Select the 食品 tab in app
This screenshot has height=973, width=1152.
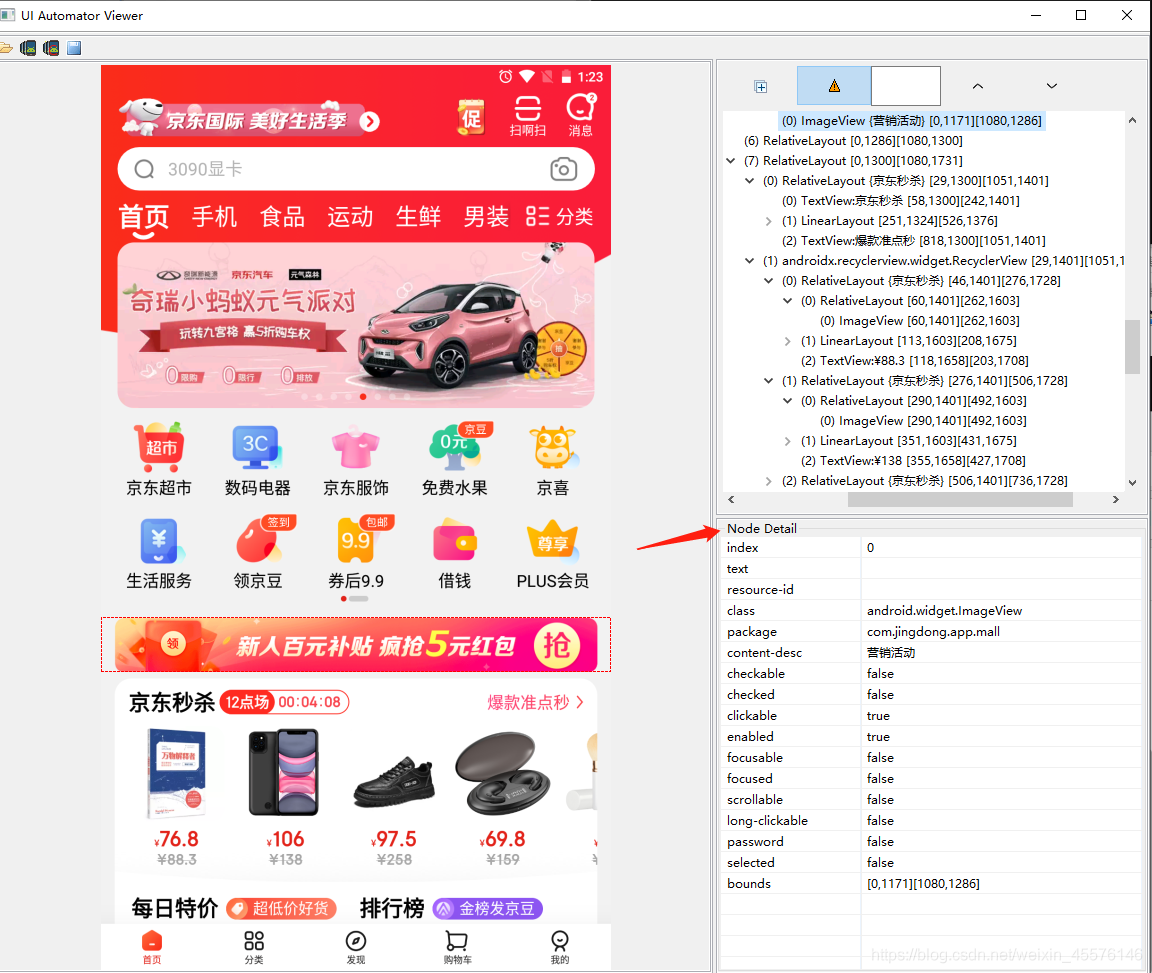tap(282, 217)
